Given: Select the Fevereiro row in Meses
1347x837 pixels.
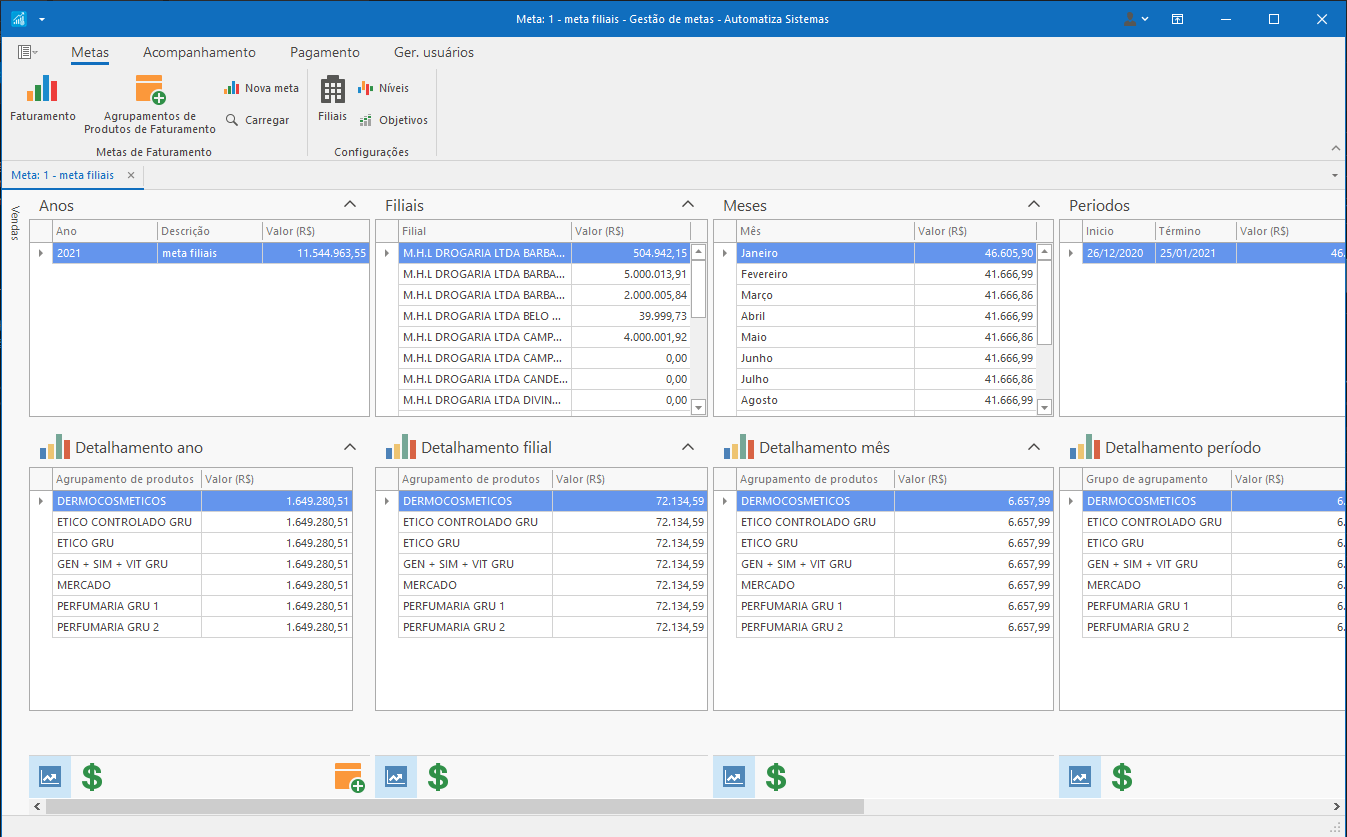Looking at the screenshot, I should point(825,274).
